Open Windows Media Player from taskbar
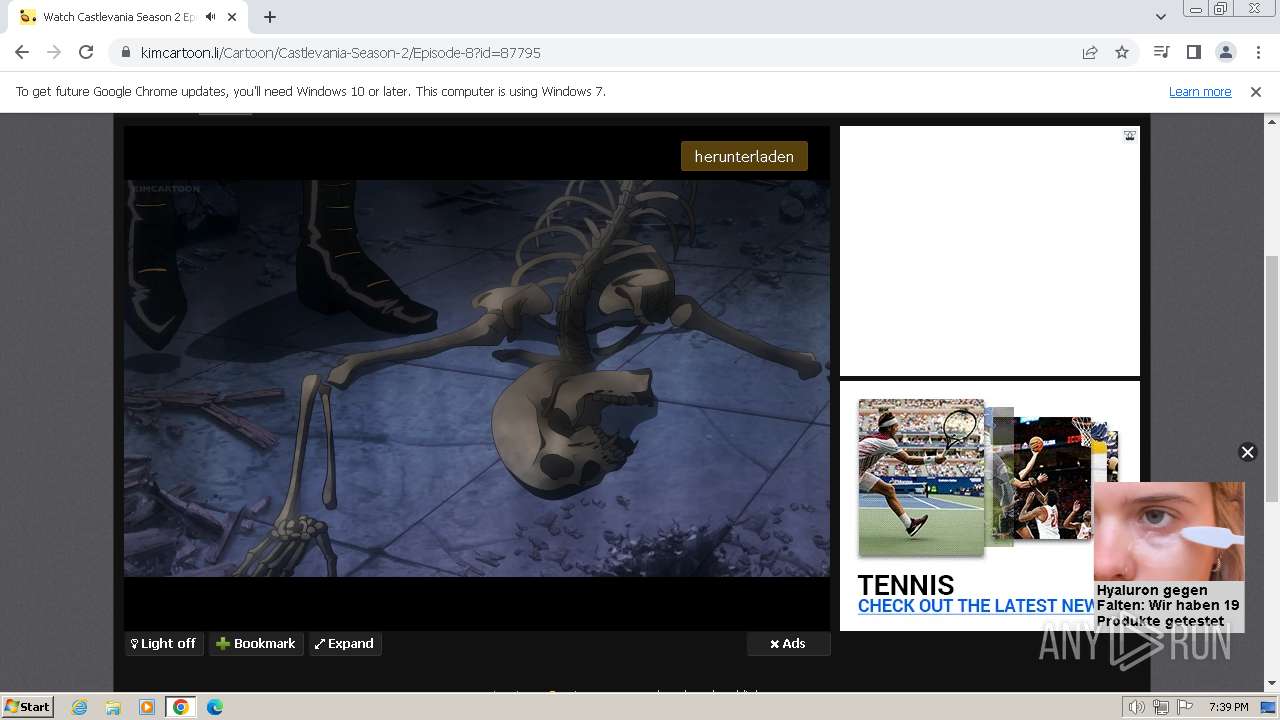 coord(147,707)
